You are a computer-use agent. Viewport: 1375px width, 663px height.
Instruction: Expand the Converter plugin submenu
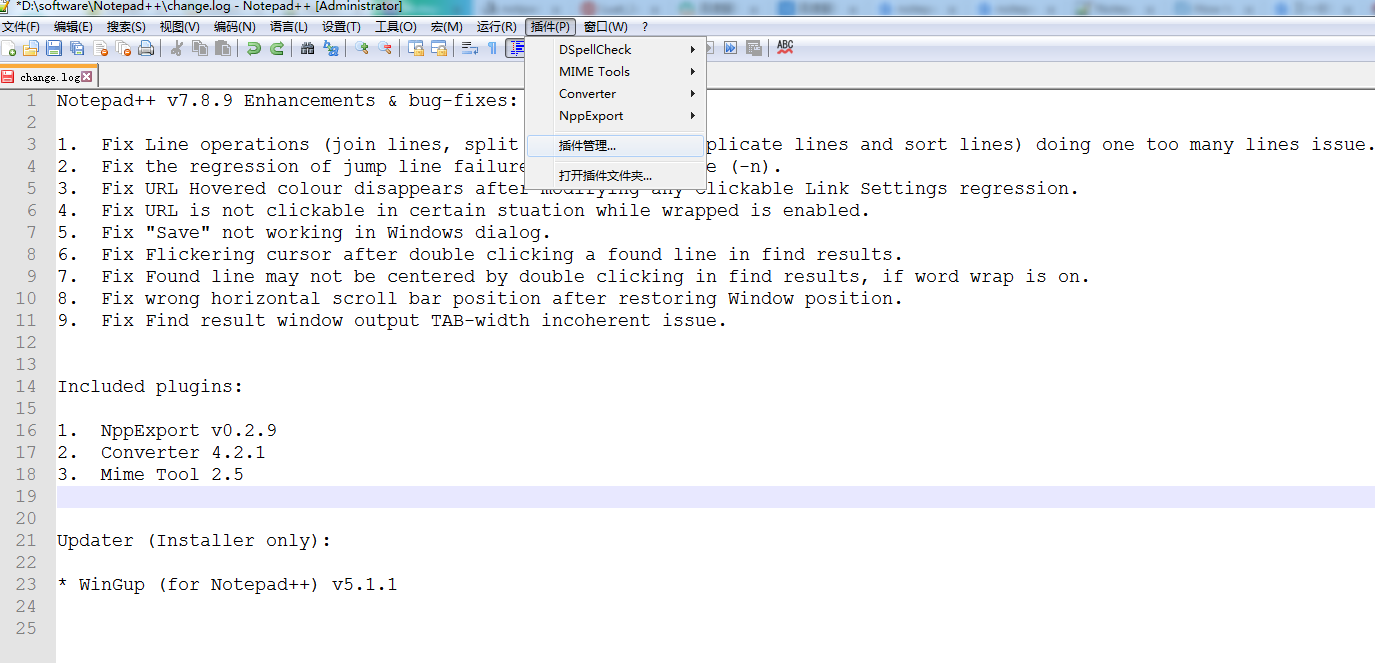coord(616,93)
